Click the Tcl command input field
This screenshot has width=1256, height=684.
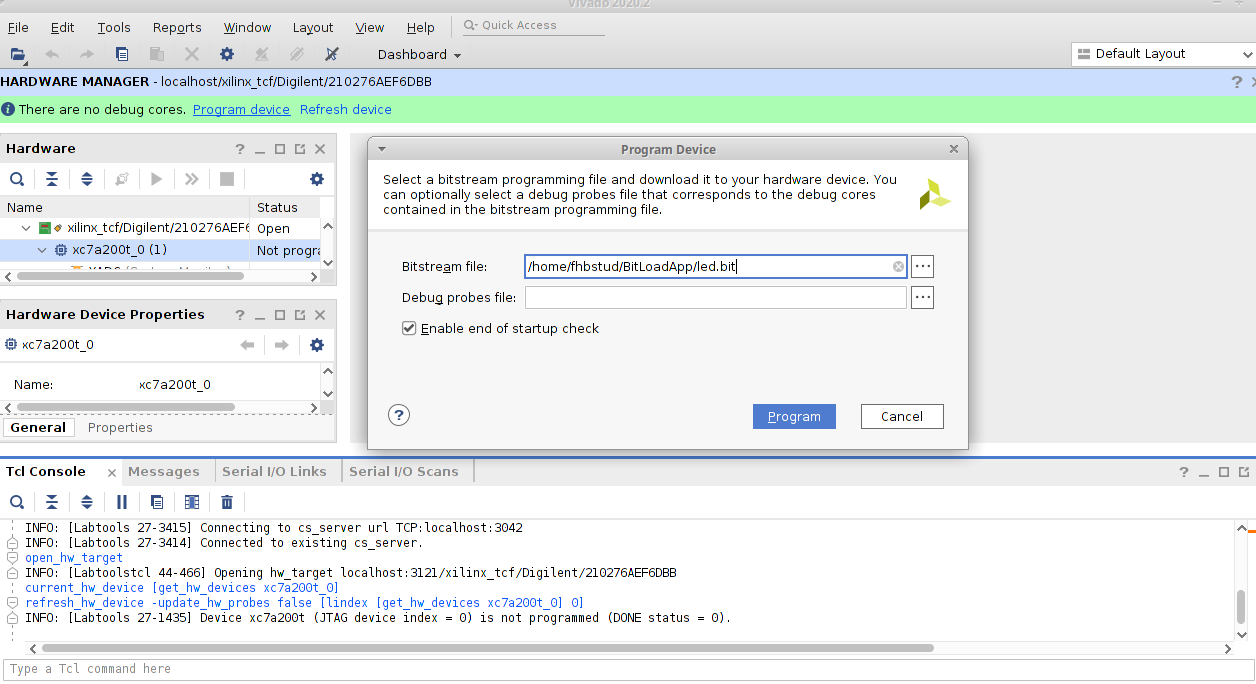(600, 669)
